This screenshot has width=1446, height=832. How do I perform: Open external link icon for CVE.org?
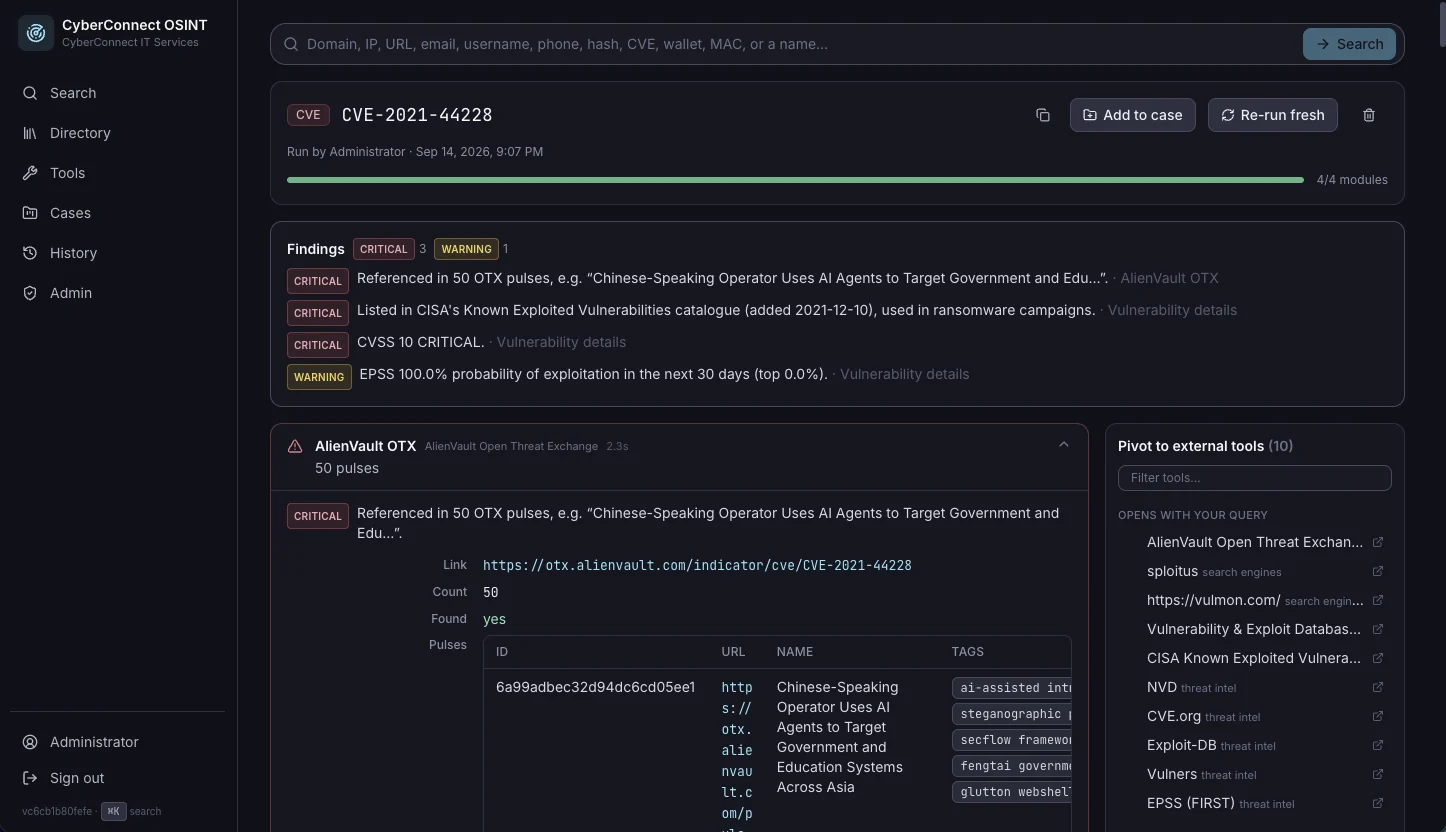click(x=1378, y=716)
